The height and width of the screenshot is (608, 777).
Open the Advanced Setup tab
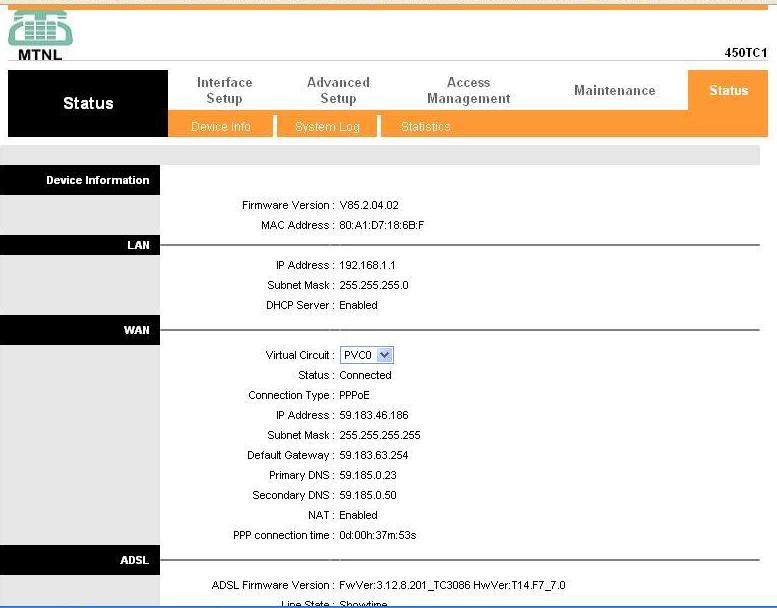(x=338, y=90)
